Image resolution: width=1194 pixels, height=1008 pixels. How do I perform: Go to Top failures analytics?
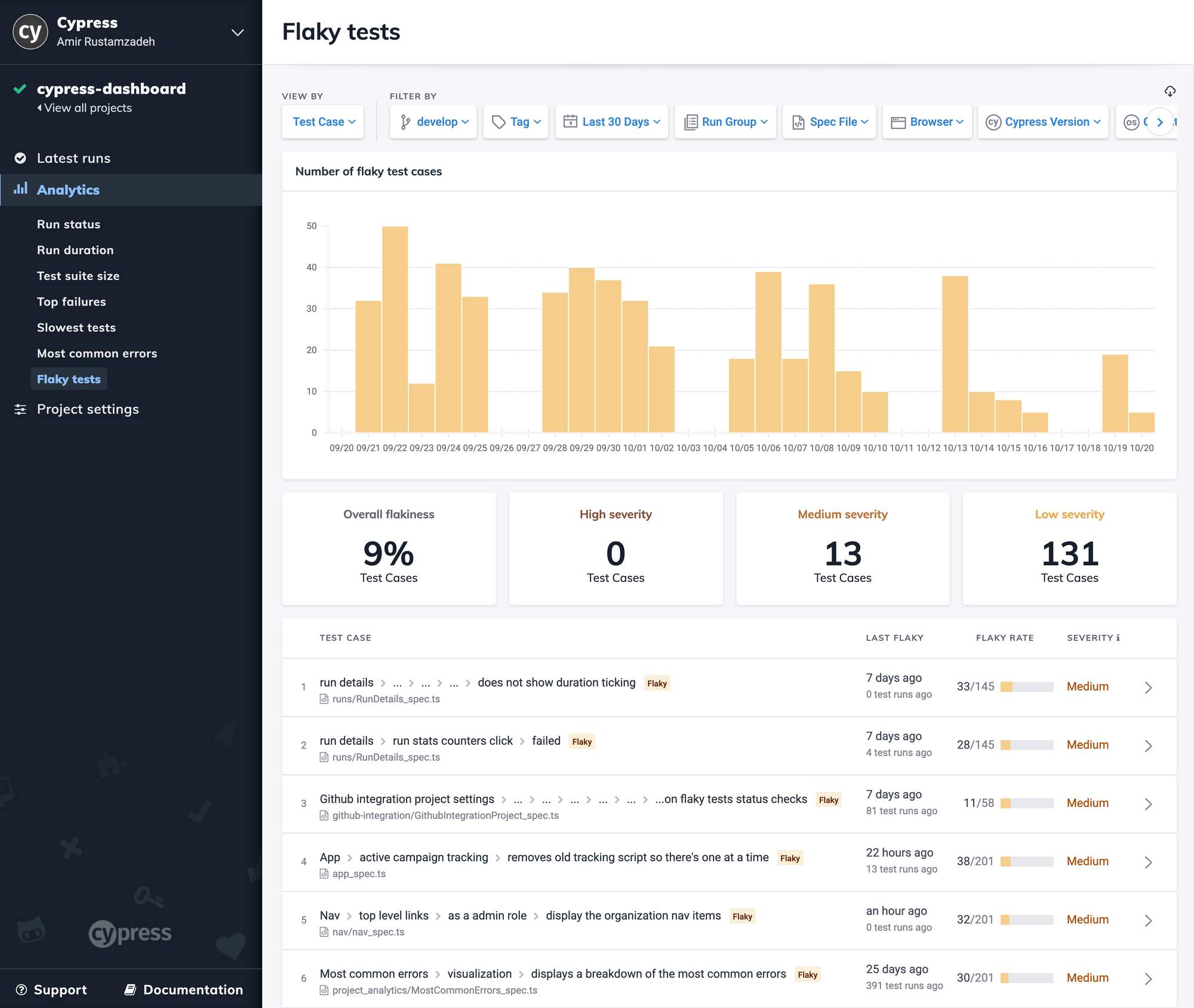tap(71, 302)
